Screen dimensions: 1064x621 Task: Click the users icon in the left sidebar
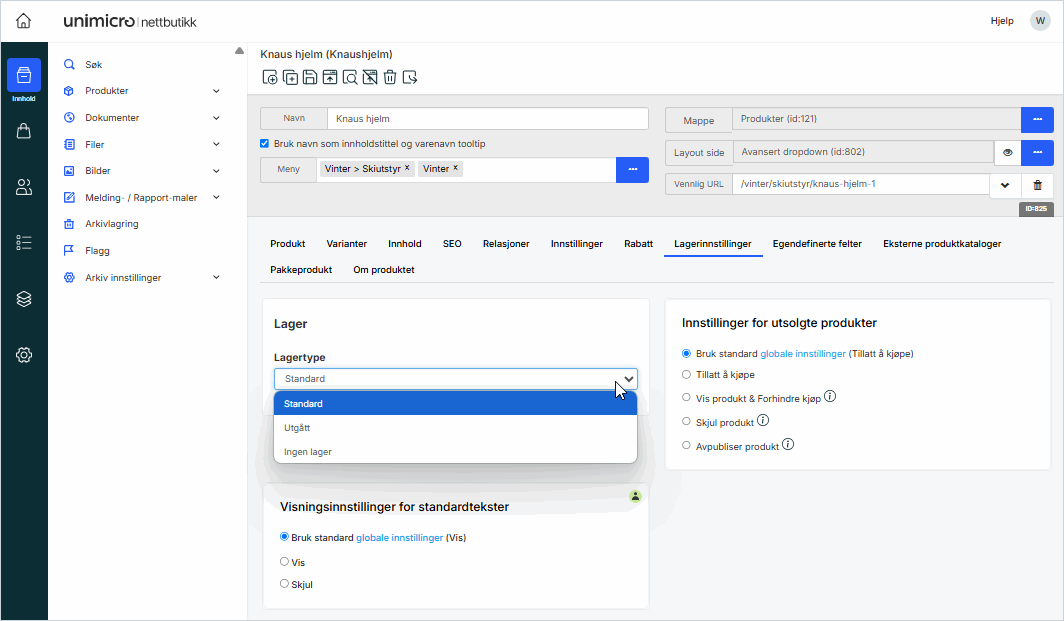pos(23,186)
